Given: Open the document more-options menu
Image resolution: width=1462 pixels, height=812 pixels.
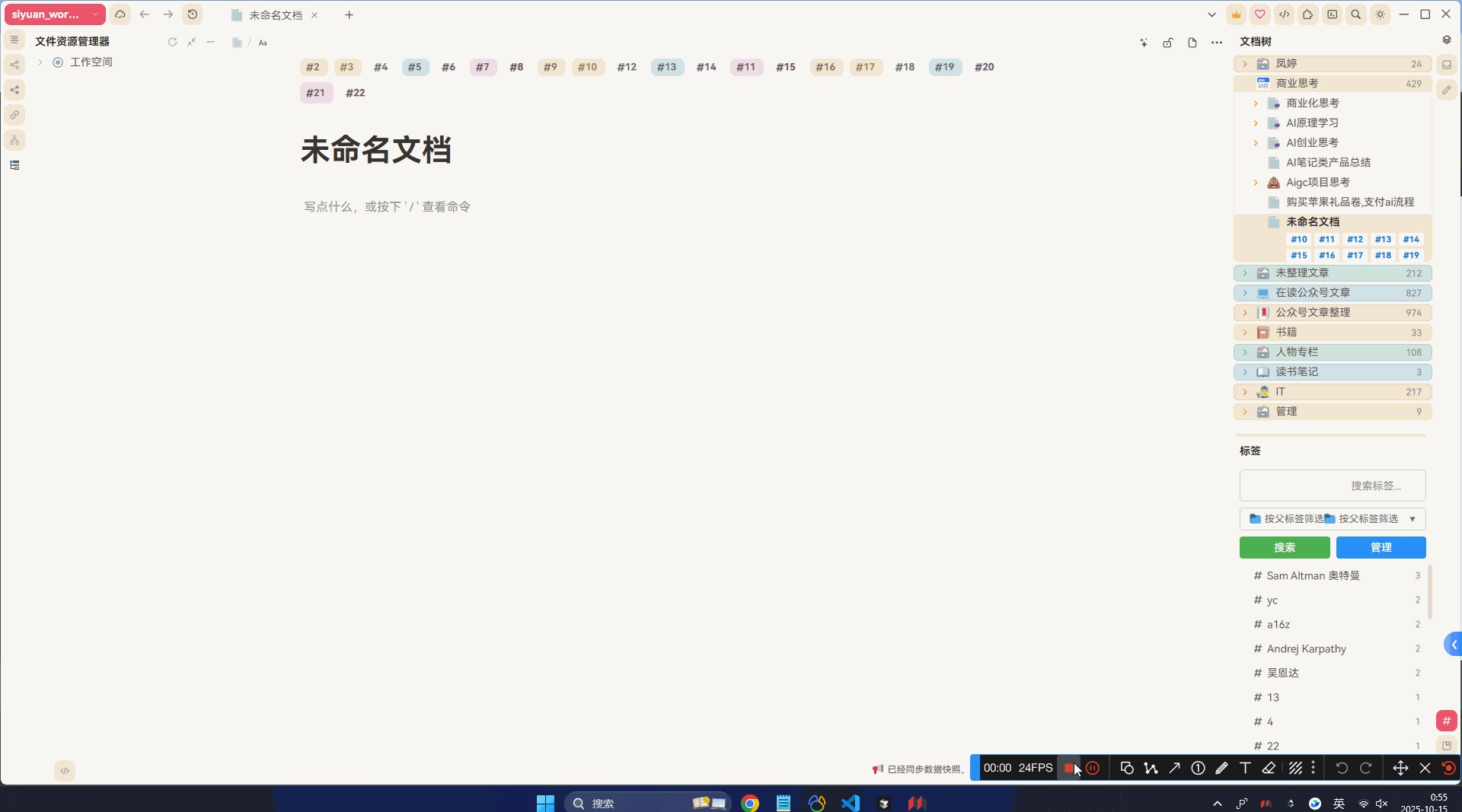Looking at the screenshot, I should pyautogui.click(x=1216, y=43).
